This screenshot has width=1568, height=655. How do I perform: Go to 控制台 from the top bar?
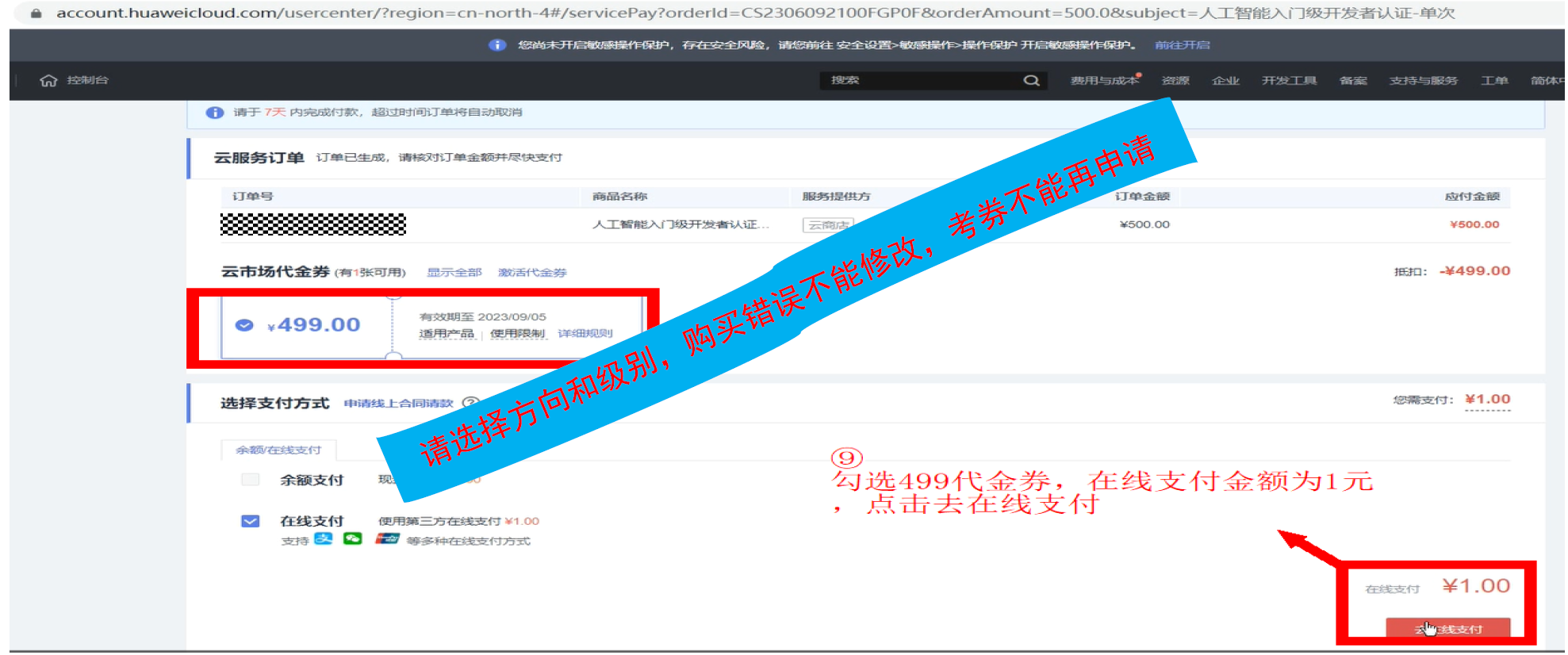[87, 80]
